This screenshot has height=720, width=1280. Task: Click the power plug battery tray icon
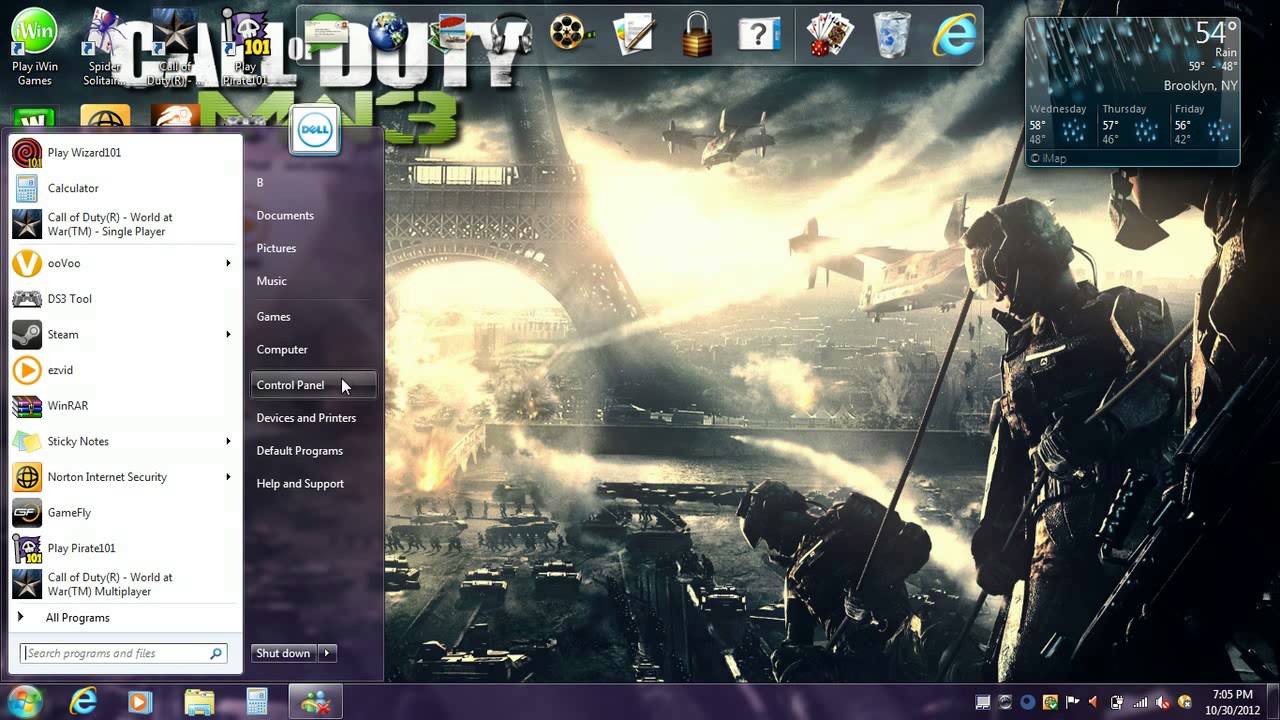click(1117, 702)
